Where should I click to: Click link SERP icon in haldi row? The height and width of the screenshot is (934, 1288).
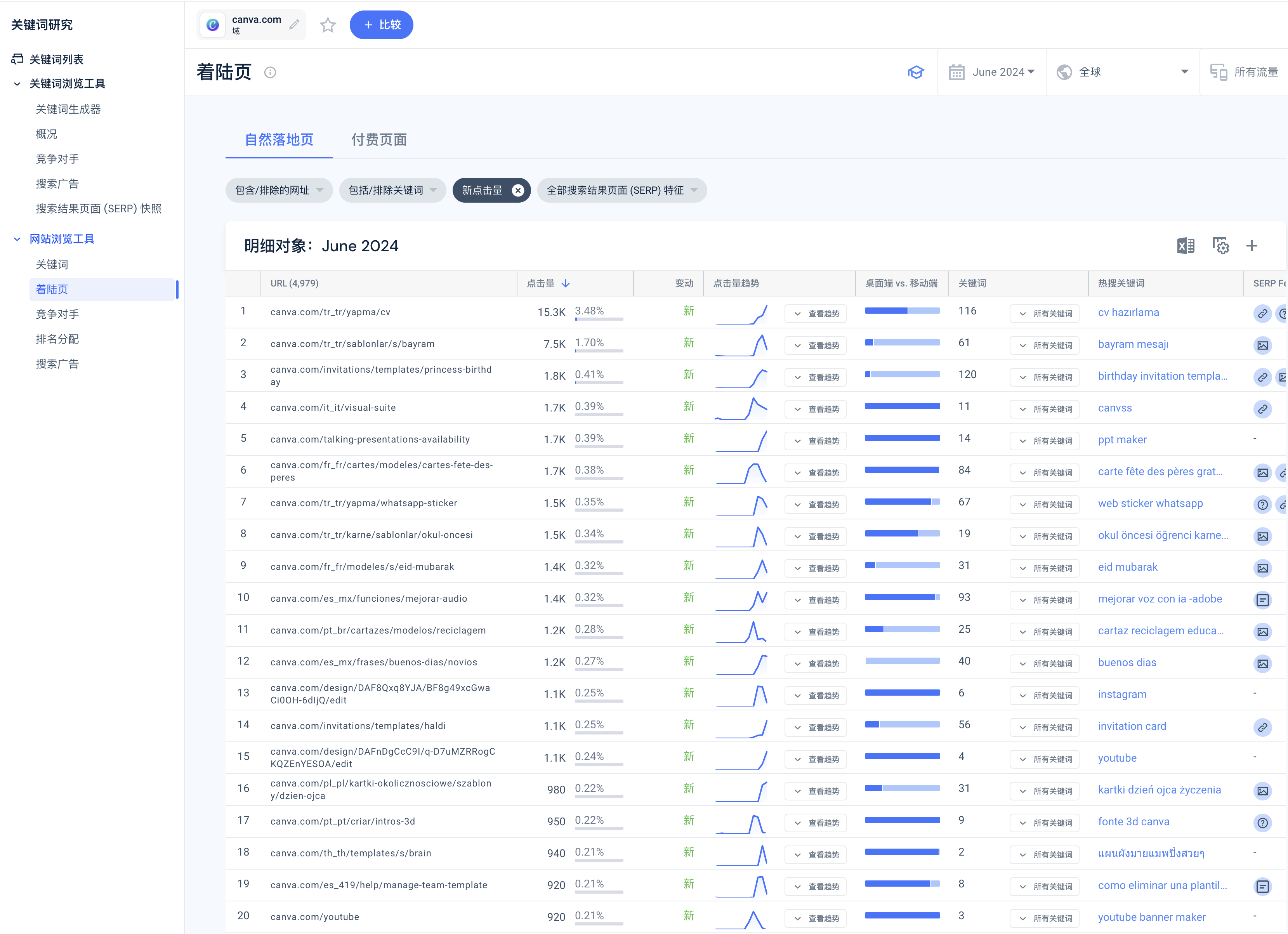point(1262,727)
